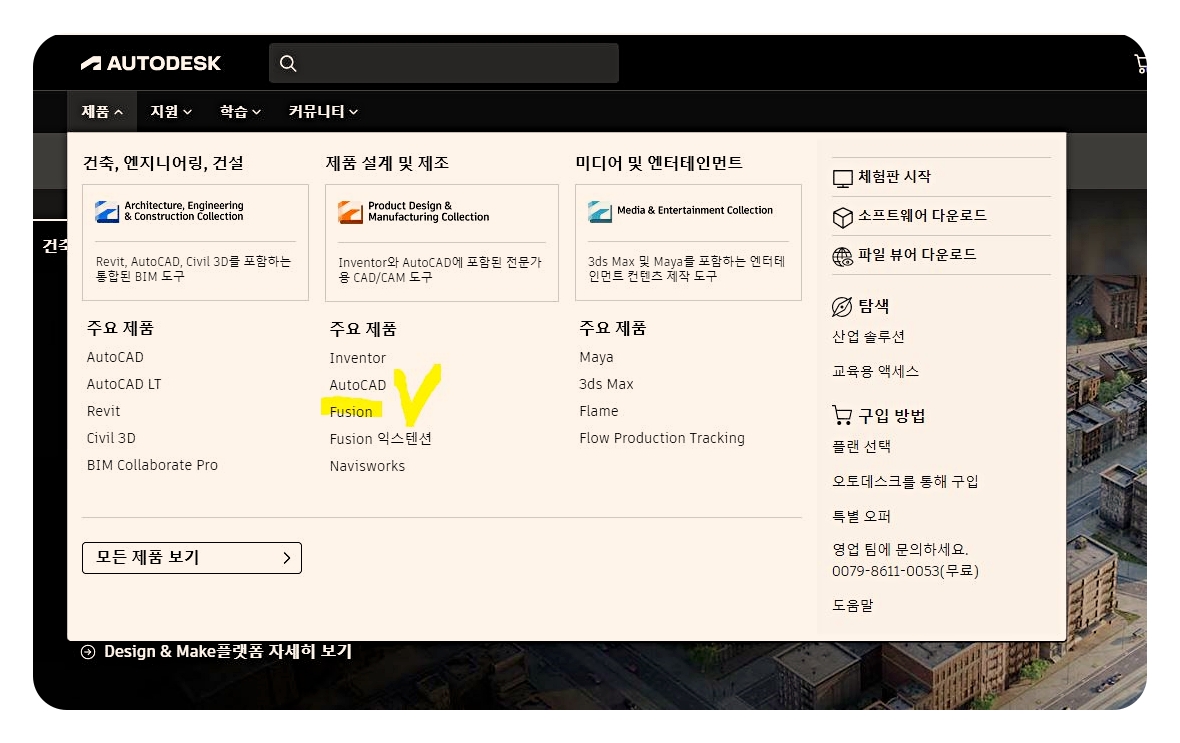Click the 주요 제품 heading above Maya
1180x743 pixels.
click(x=613, y=328)
